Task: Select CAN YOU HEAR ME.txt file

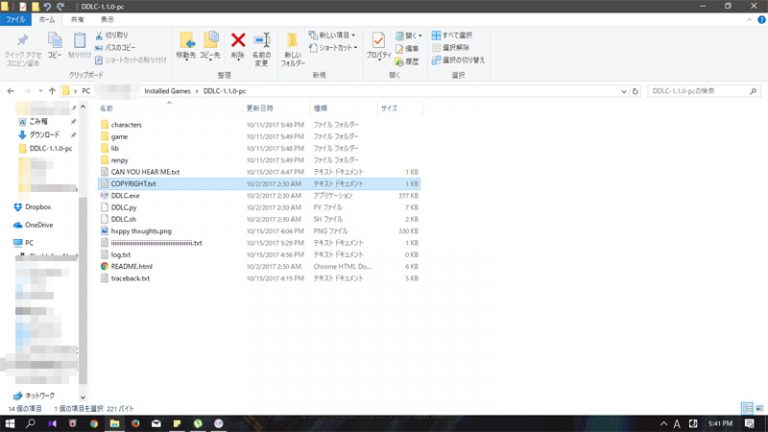Action: (x=145, y=172)
